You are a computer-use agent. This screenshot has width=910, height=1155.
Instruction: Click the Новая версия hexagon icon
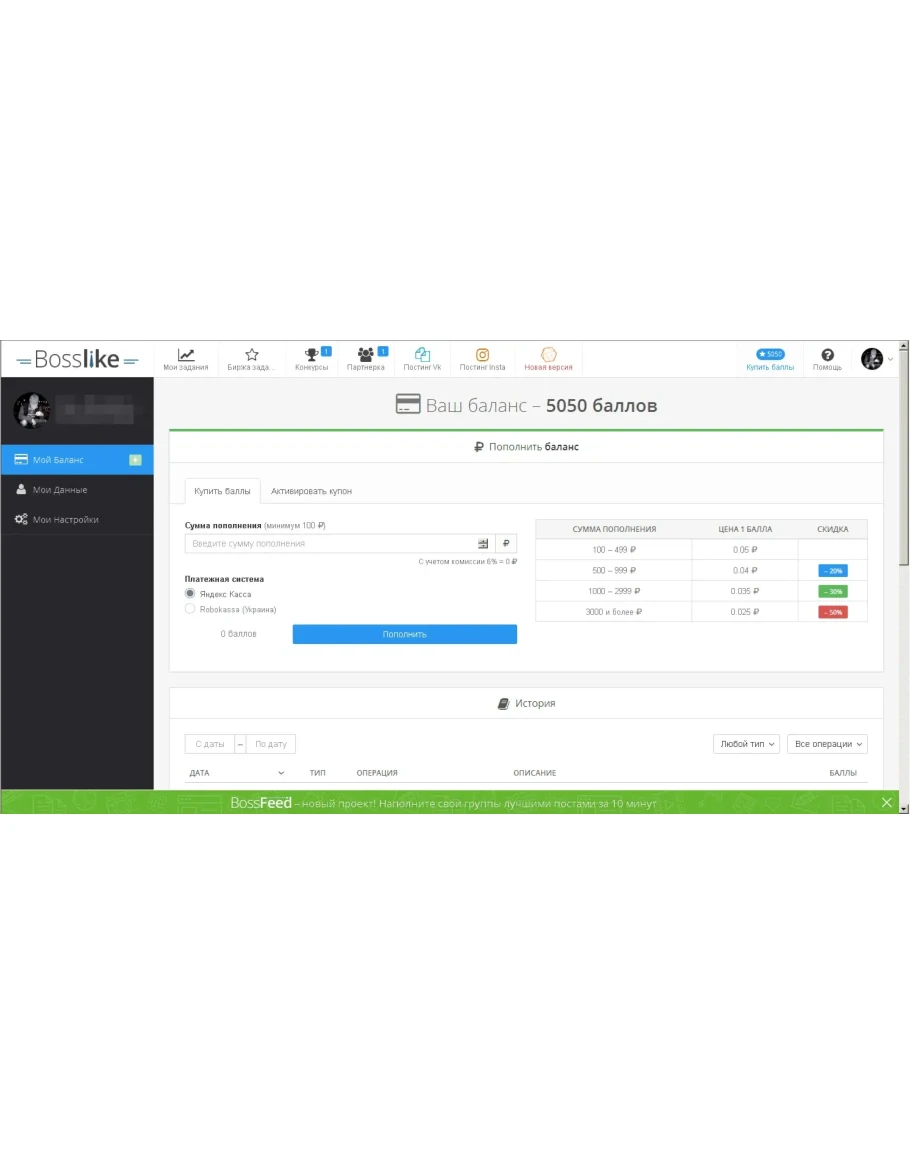pos(548,355)
